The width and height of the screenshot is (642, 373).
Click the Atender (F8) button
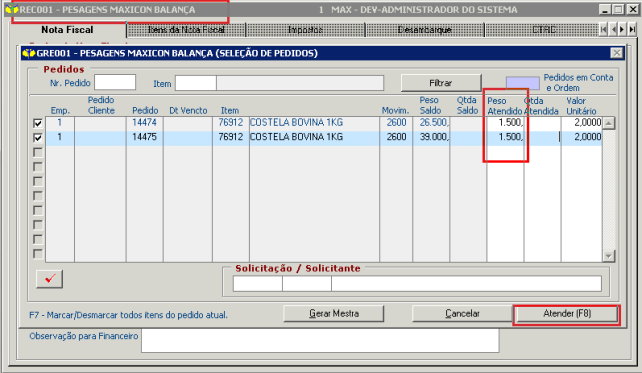tap(567, 314)
